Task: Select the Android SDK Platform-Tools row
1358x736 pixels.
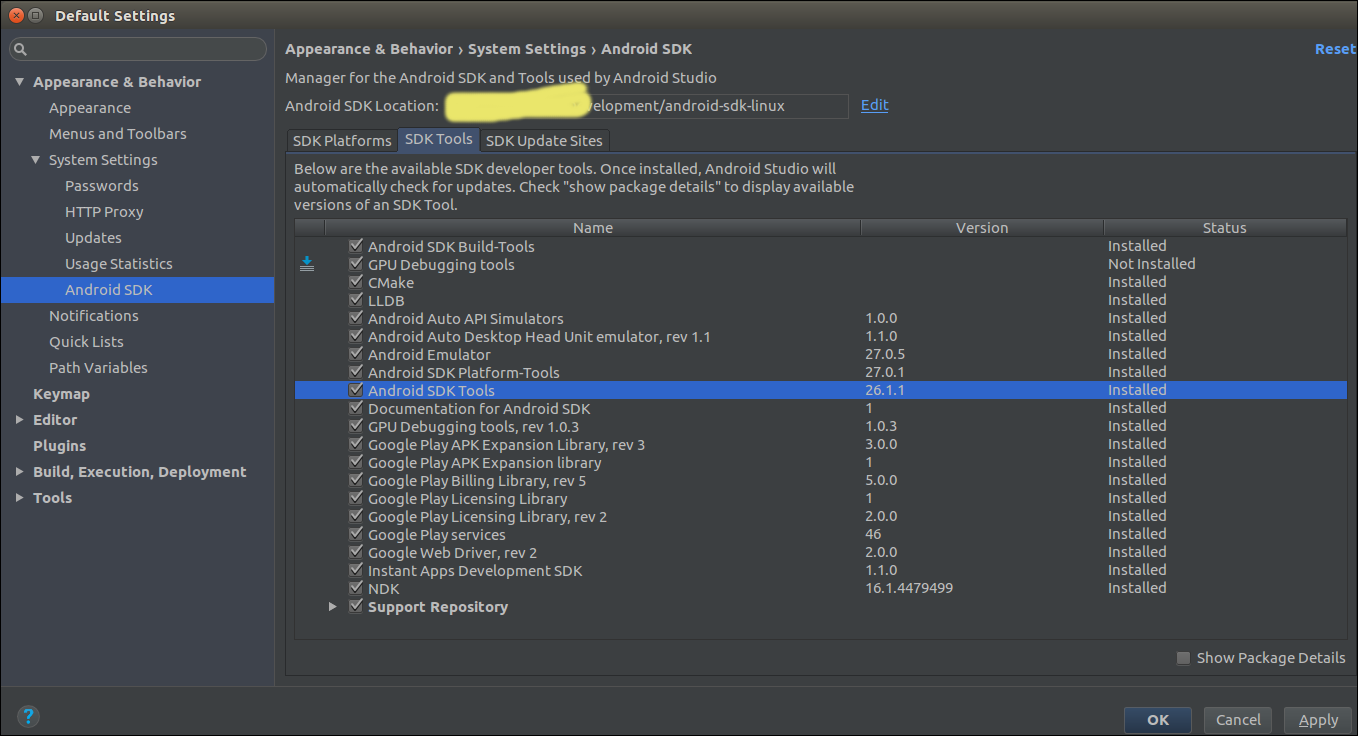Action: coord(821,372)
